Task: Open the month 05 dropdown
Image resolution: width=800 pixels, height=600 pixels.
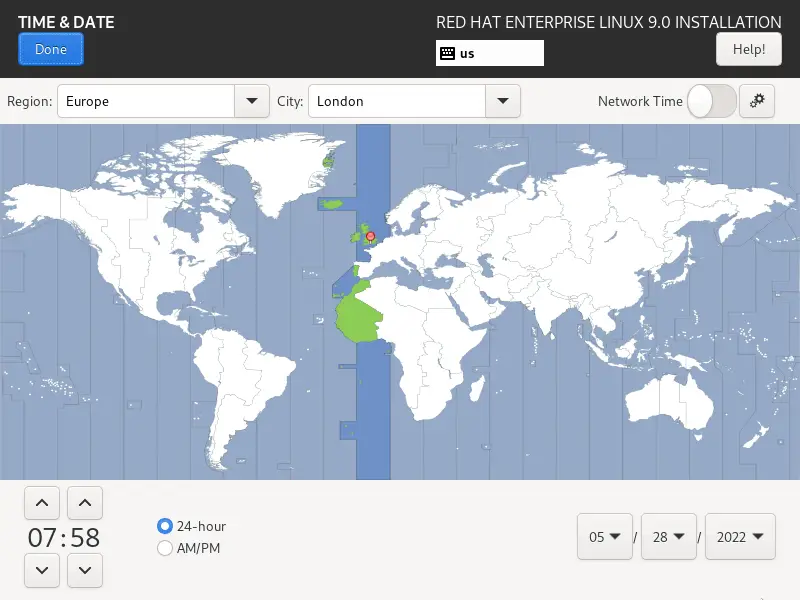Action: (x=605, y=537)
